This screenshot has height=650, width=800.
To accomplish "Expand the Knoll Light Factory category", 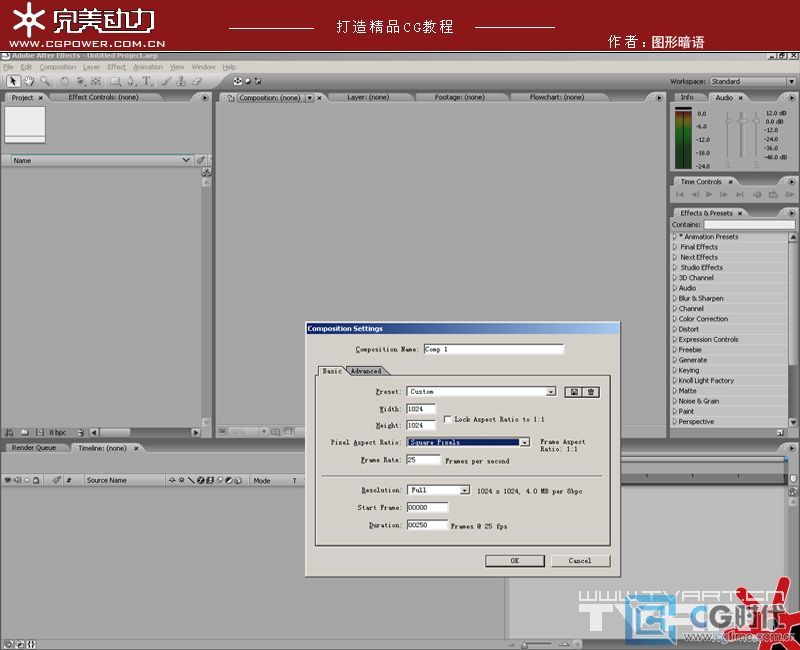I will 674,381.
